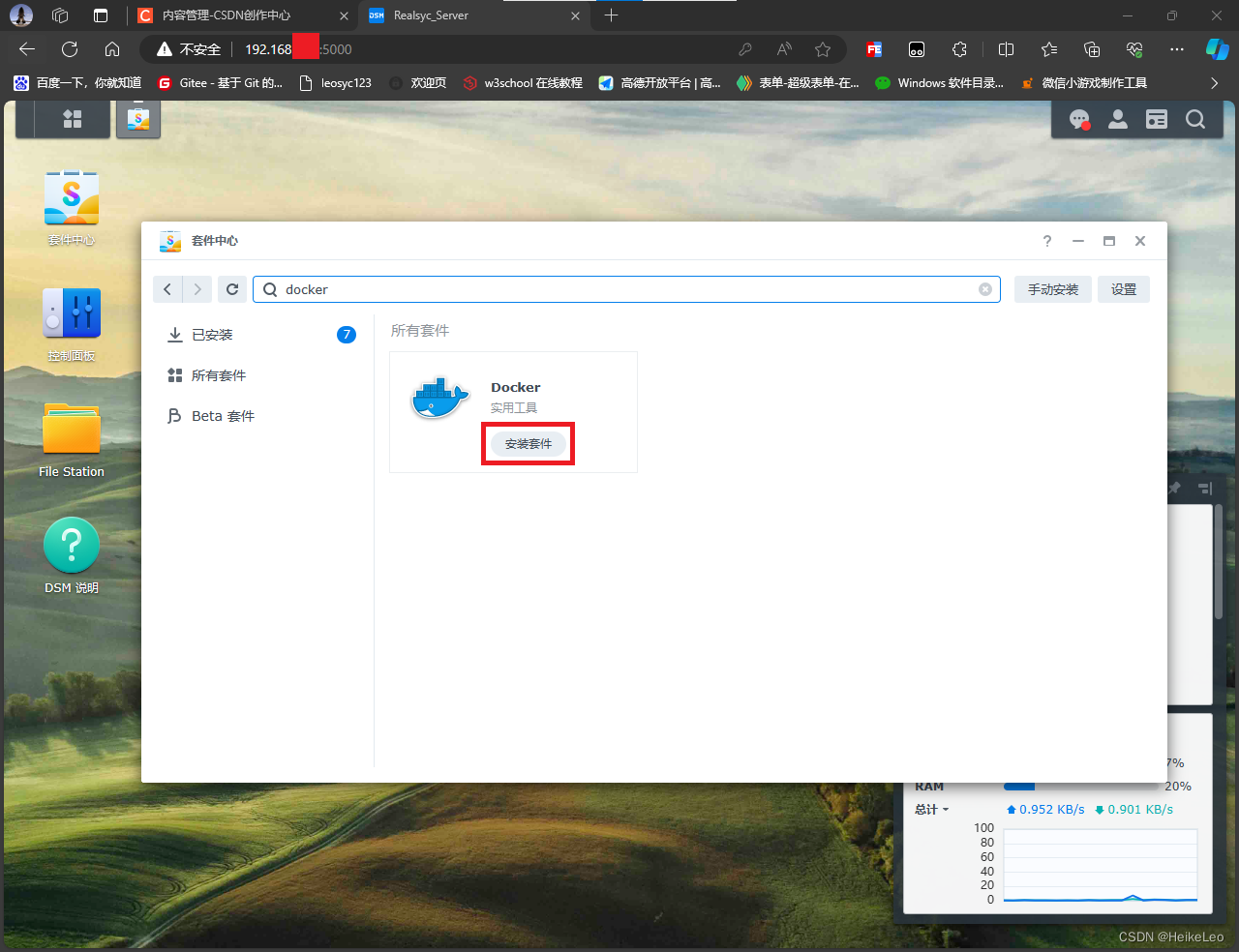Open Package Center help question mark
This screenshot has height=952, width=1239.
point(1047,241)
